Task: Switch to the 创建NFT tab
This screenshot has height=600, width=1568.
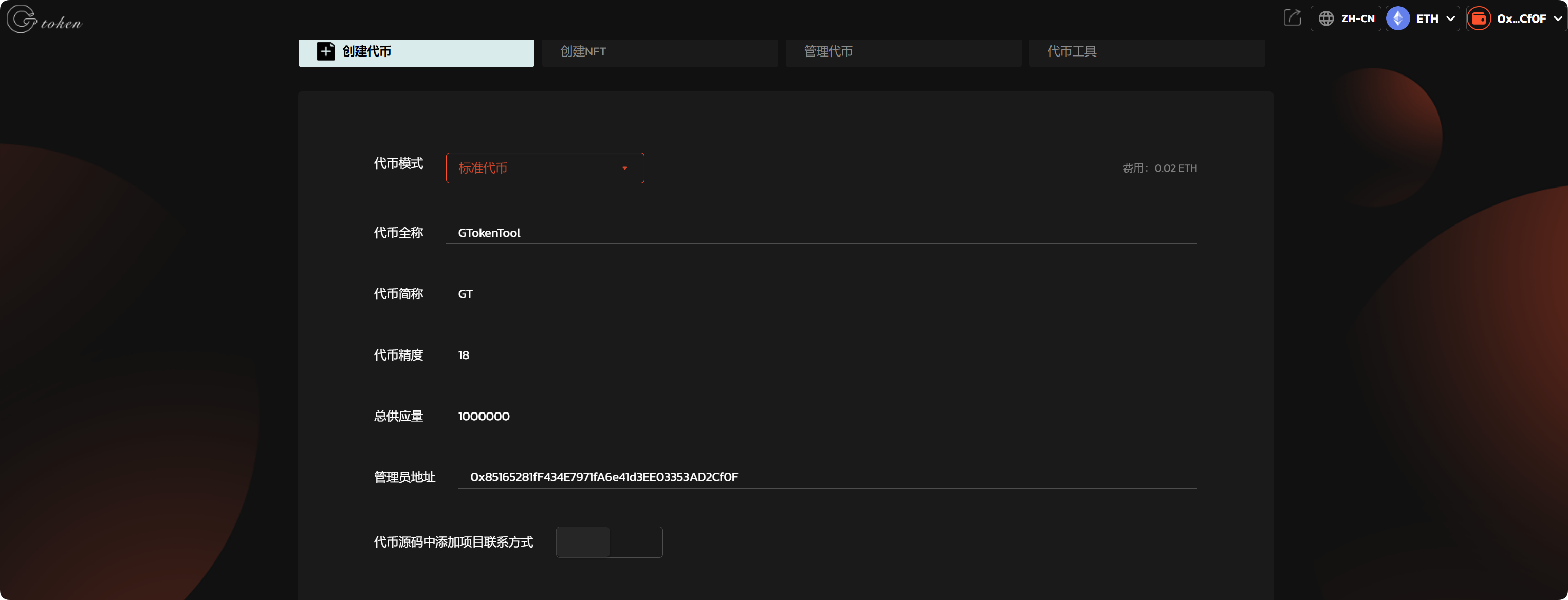Action: (x=659, y=52)
